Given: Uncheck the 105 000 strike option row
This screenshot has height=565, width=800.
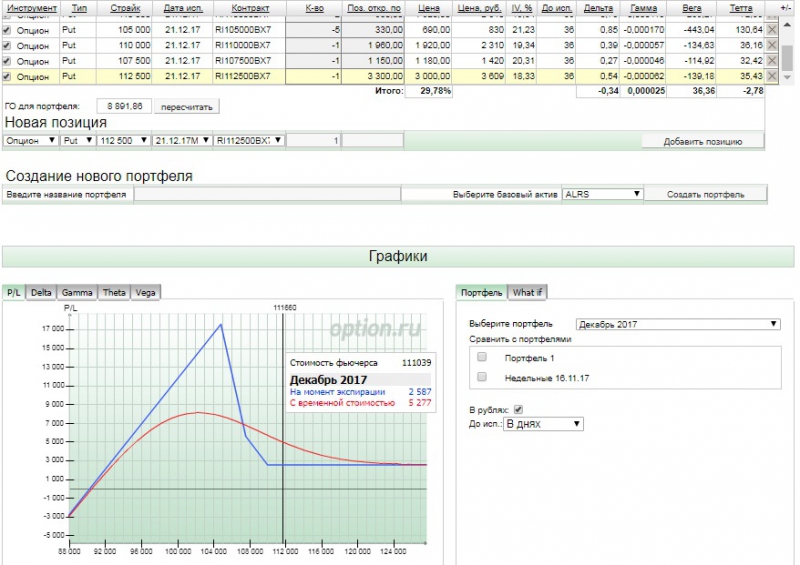Looking at the screenshot, I should pos(8,31).
